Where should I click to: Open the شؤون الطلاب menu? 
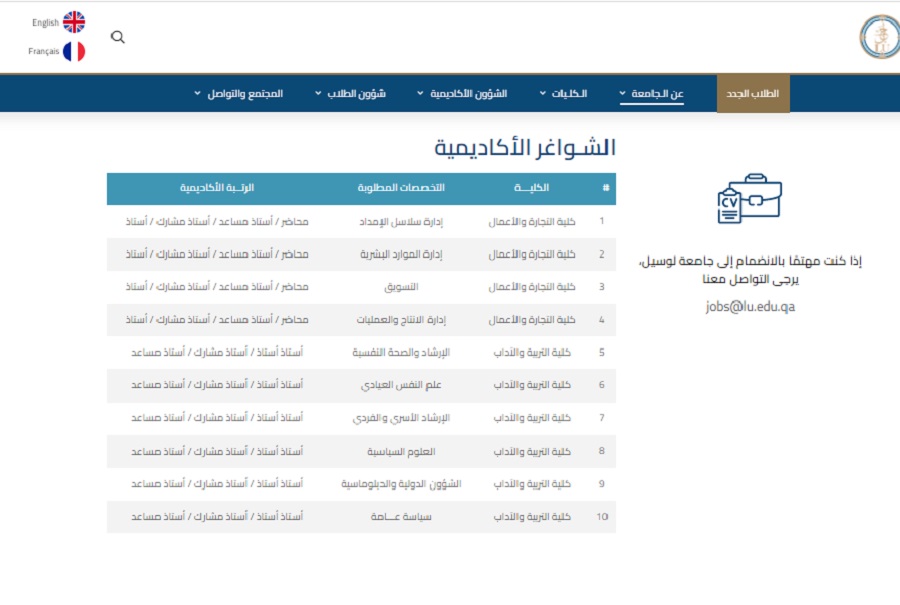point(350,93)
